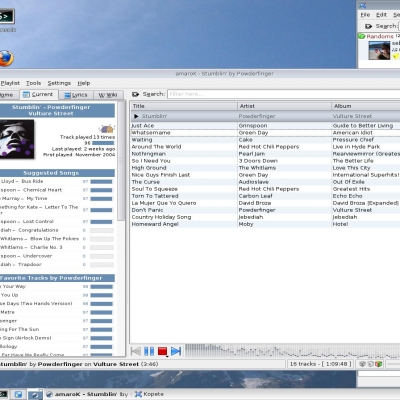Click the first status bar icon after track count

tap(363, 364)
